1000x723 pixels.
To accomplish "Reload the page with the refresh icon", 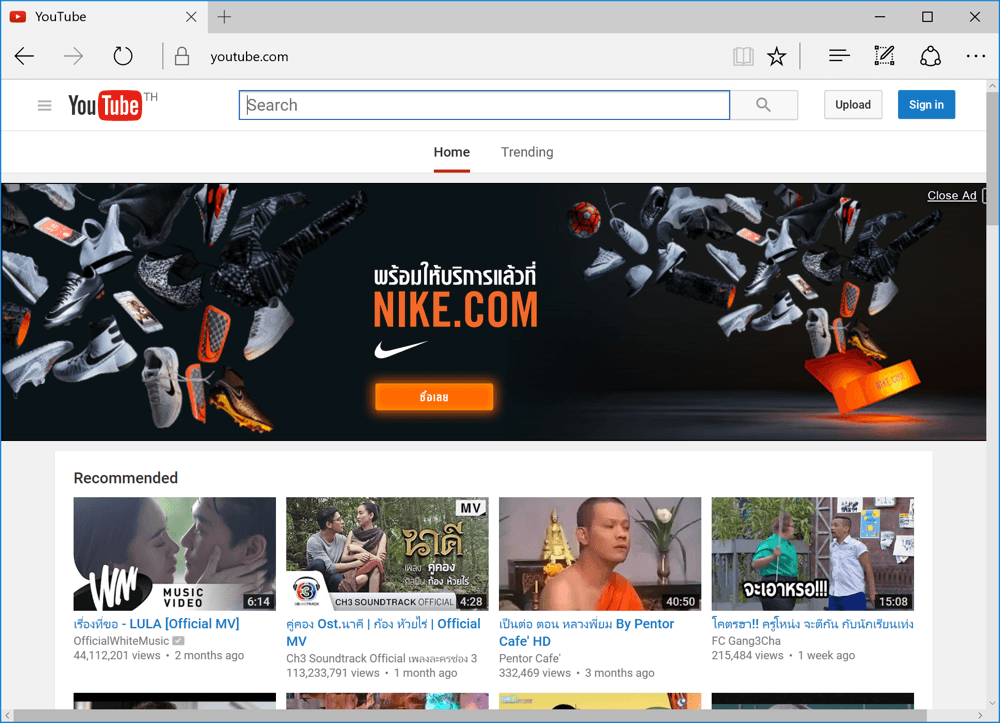I will tap(122, 57).
